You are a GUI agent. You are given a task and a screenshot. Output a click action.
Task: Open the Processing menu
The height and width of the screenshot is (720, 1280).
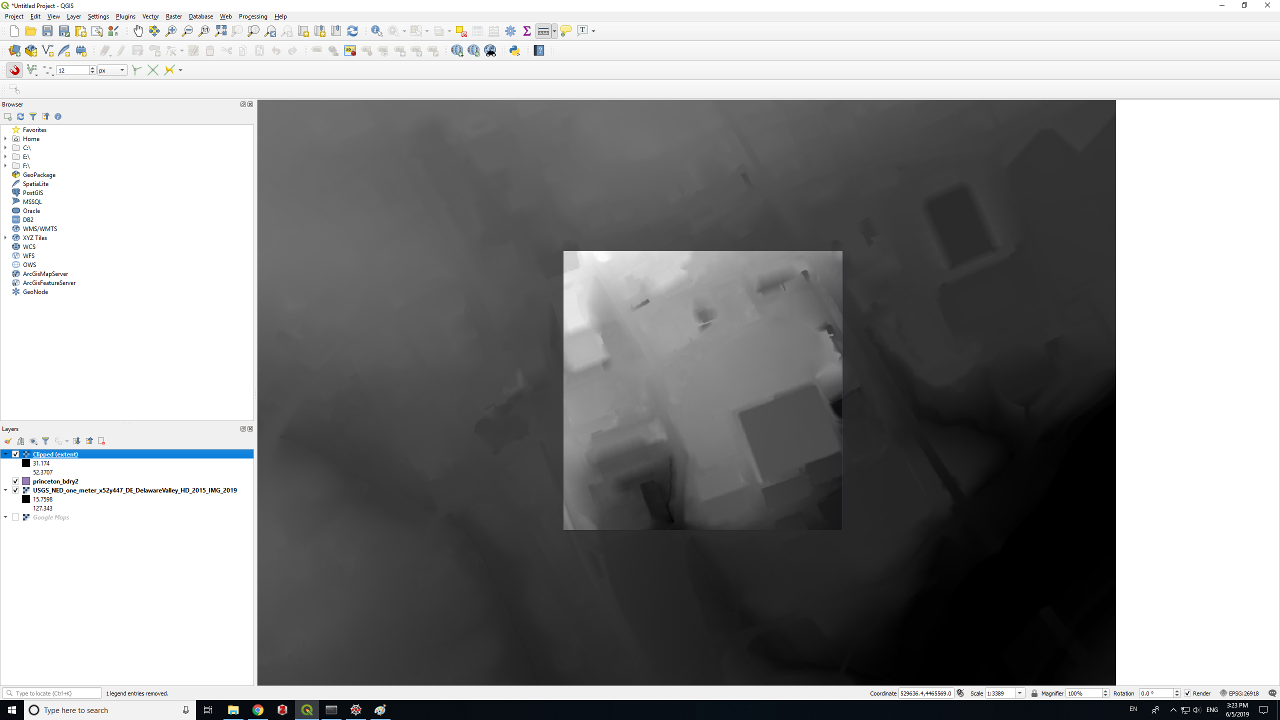tap(252, 17)
